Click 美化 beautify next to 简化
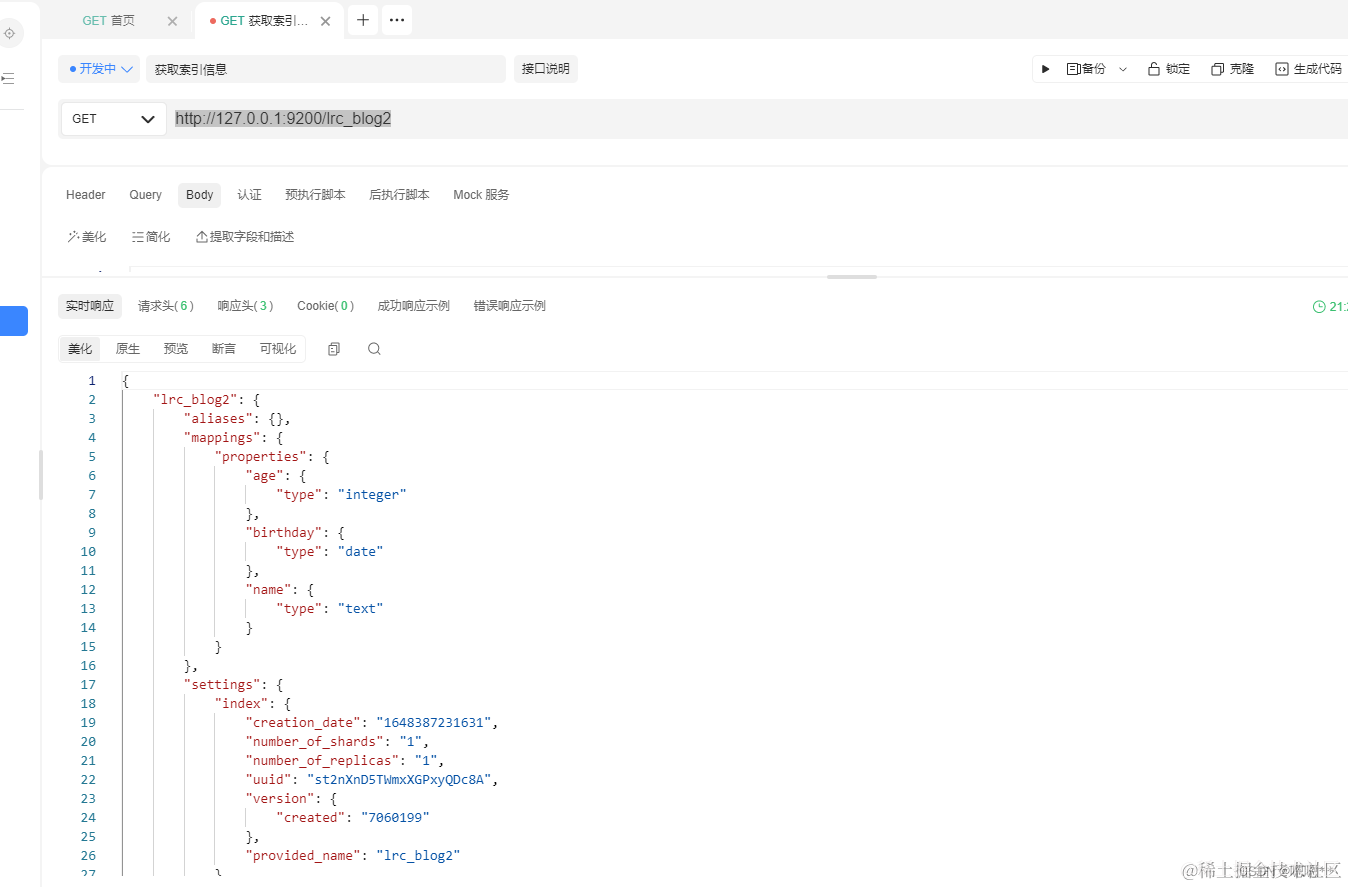 (87, 237)
